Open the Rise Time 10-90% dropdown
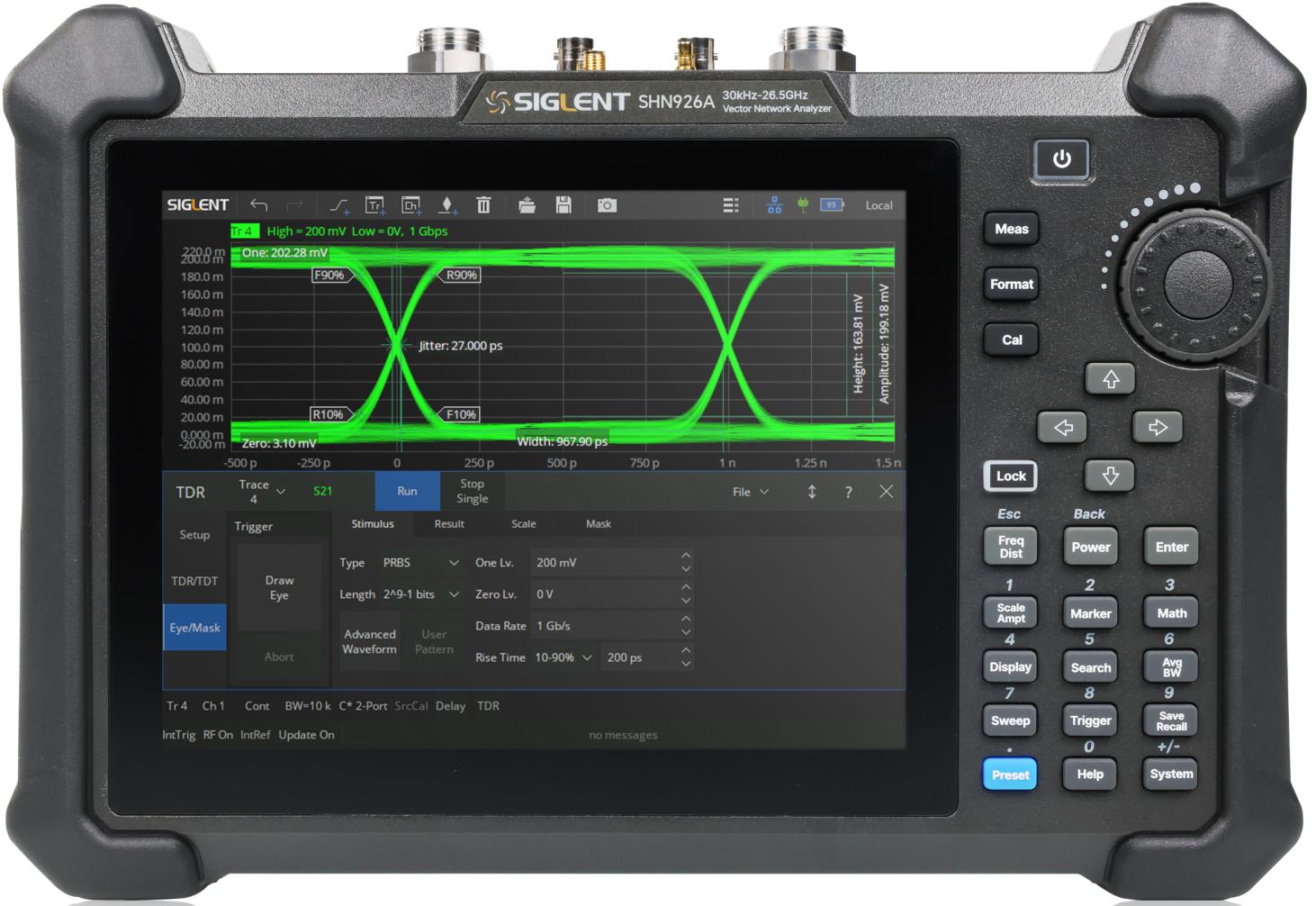Image resolution: width=1316 pixels, height=906 pixels. click(x=563, y=657)
